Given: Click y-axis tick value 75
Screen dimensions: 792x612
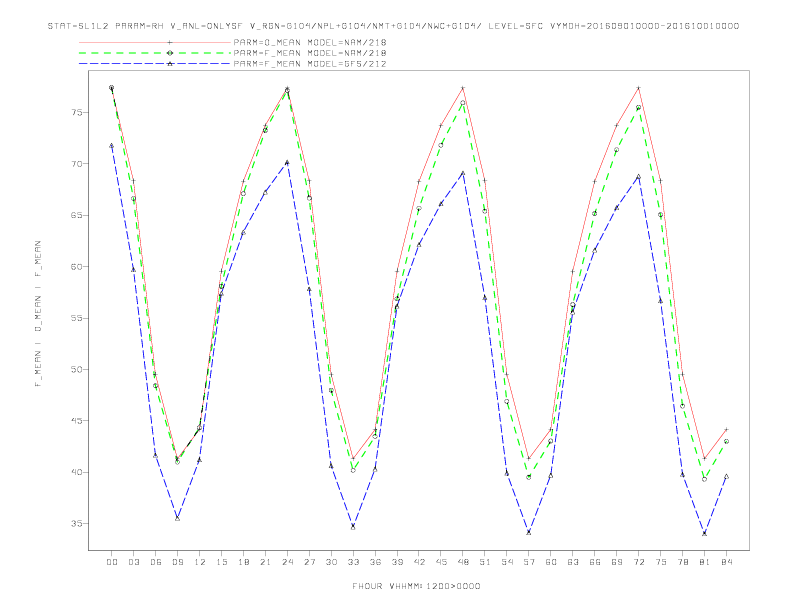Looking at the screenshot, I should point(77,112).
